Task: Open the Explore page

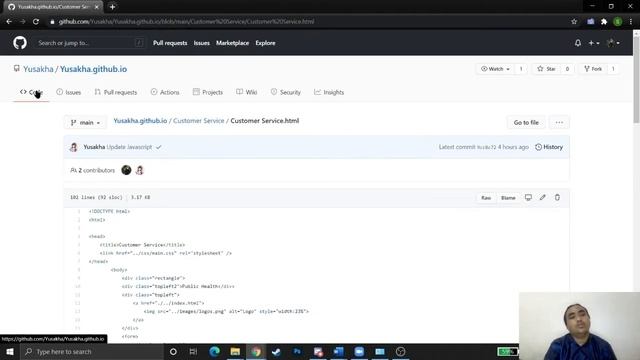Action: tap(265, 43)
